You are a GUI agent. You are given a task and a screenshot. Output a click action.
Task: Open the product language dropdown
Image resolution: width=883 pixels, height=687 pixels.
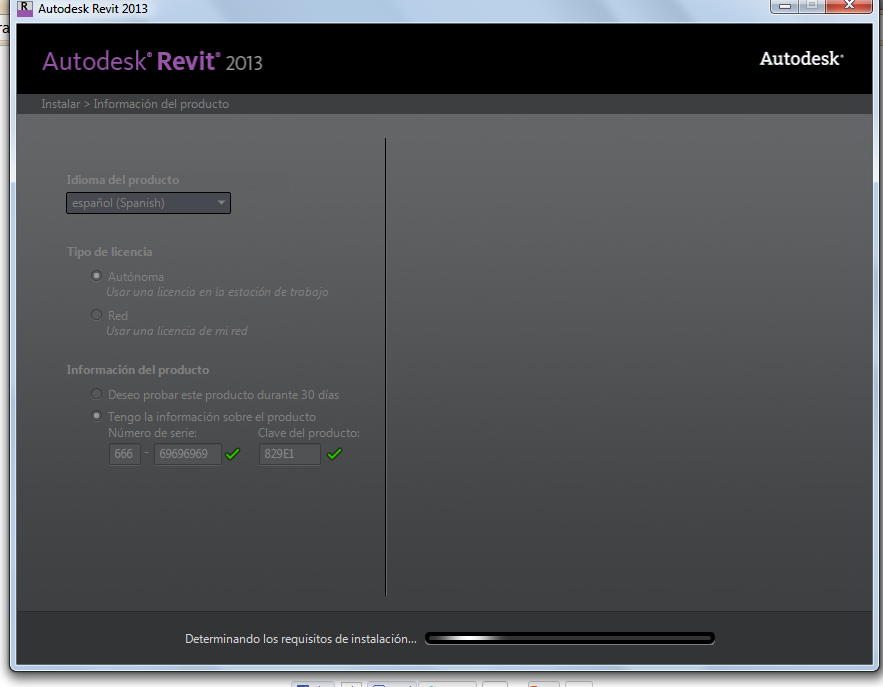tap(148, 203)
